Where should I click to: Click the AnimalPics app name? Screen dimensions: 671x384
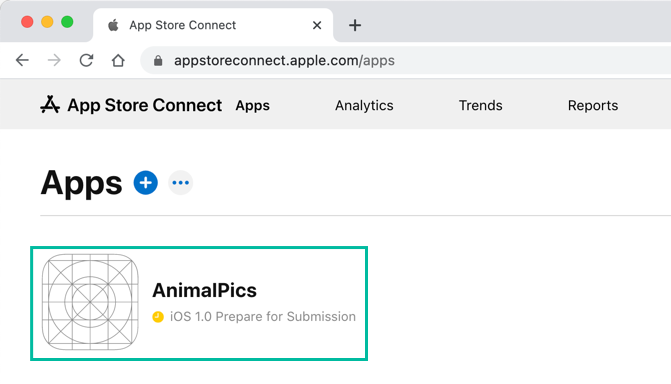coord(205,290)
